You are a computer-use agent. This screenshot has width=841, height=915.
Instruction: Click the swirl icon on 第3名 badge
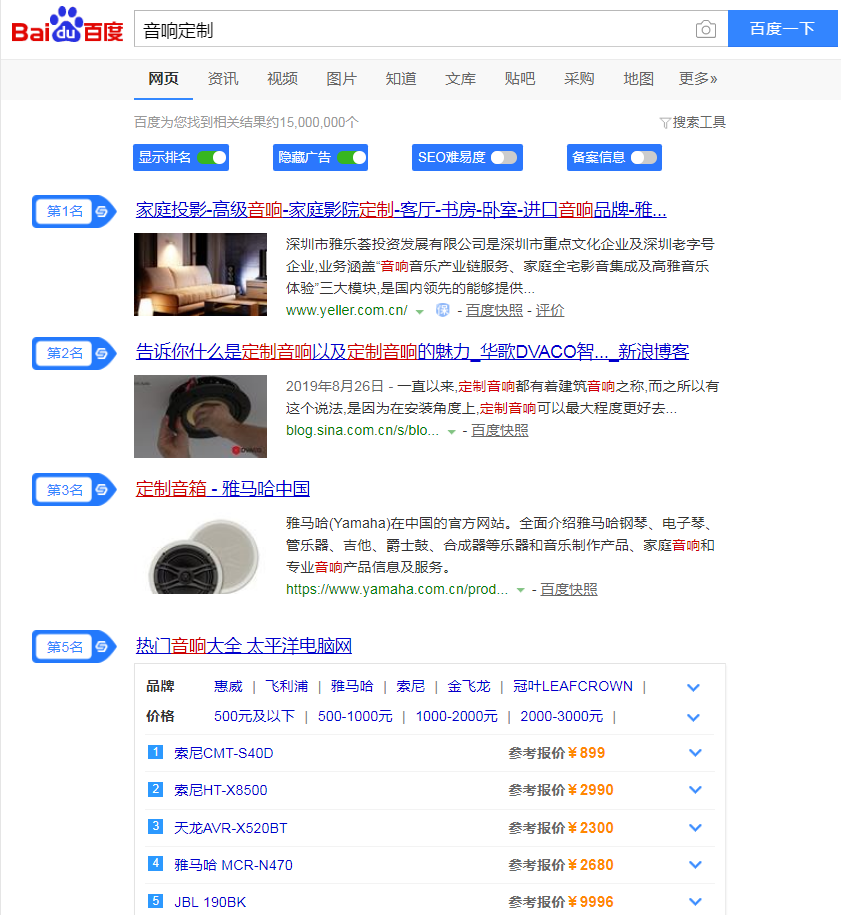click(x=102, y=490)
